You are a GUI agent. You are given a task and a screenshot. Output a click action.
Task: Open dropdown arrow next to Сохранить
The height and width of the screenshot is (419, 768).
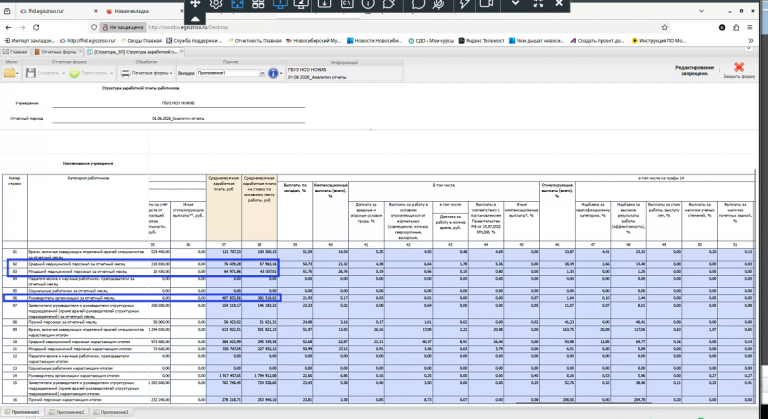64,74
